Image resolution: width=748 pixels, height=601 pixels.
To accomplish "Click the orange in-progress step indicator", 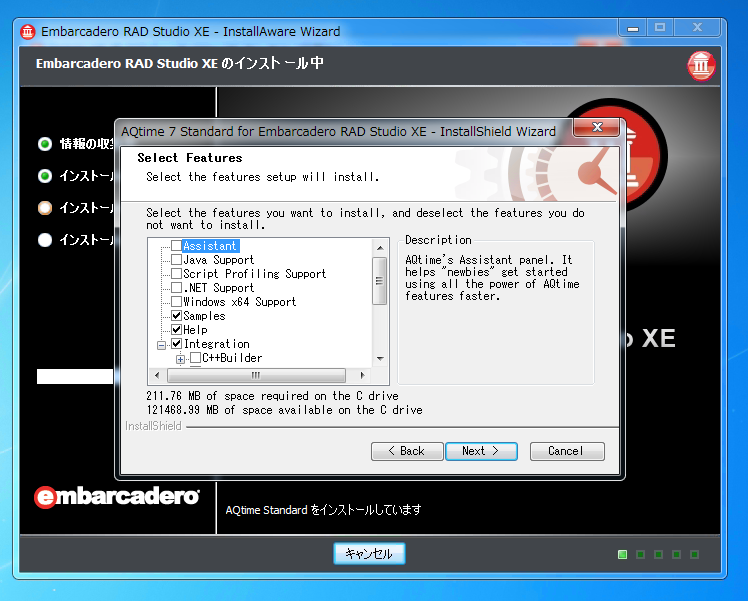I will tap(45, 208).
